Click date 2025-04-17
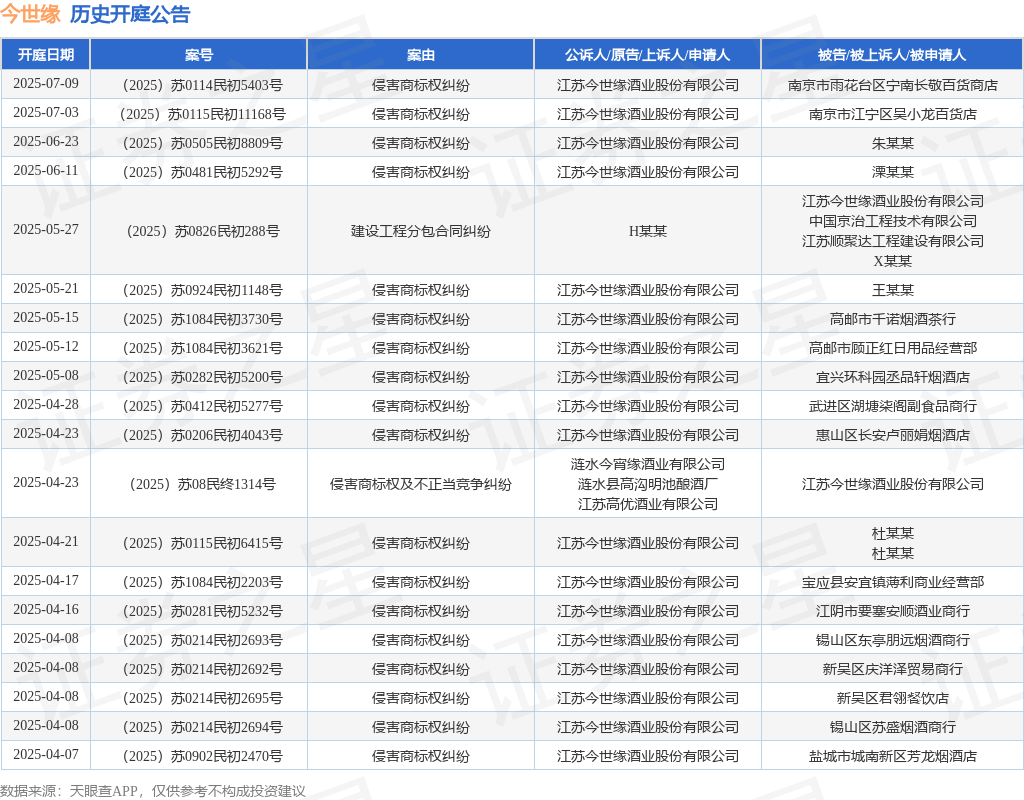The width and height of the screenshot is (1024, 800). tap(46, 580)
